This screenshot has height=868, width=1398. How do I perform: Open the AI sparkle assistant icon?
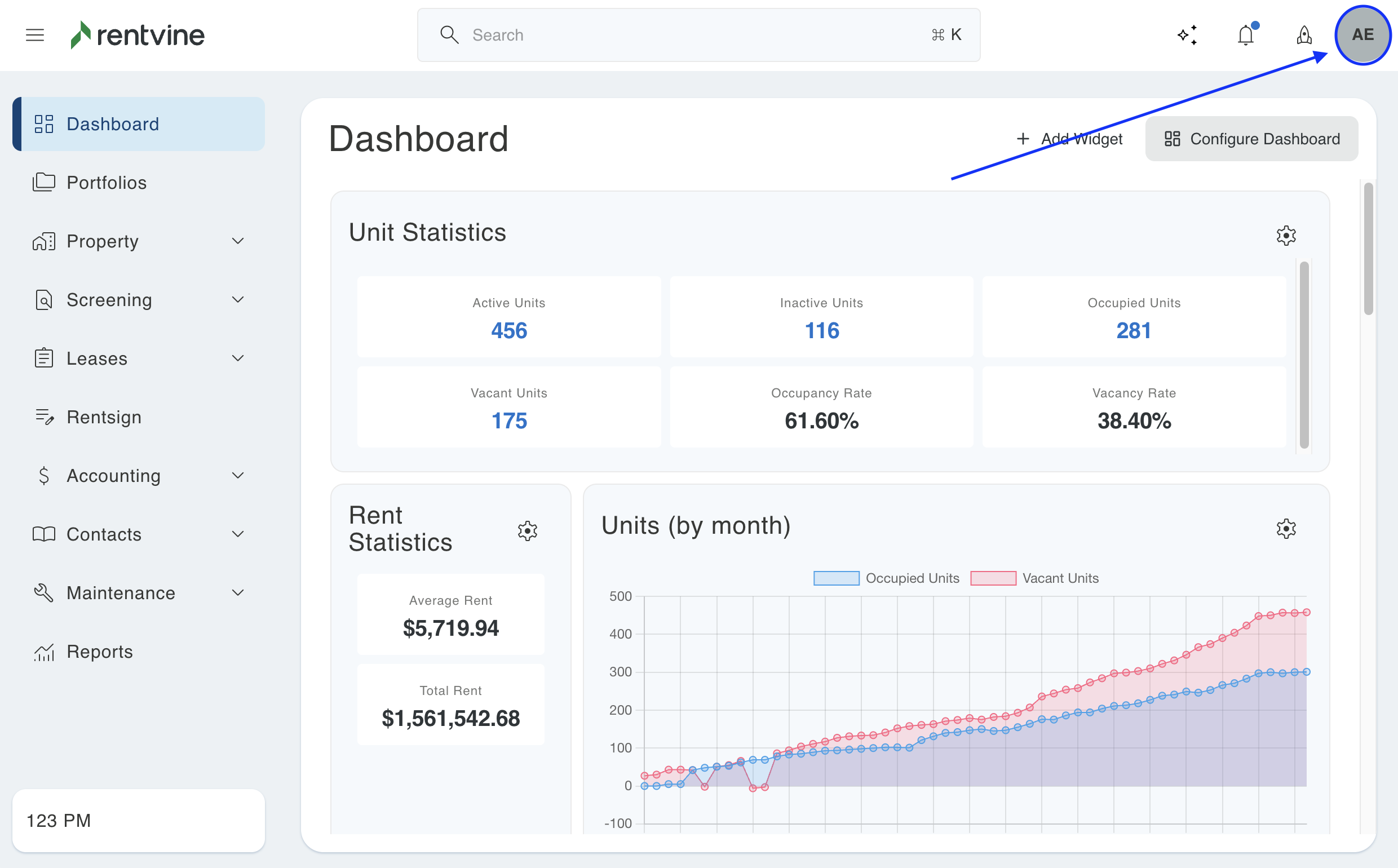click(1187, 35)
